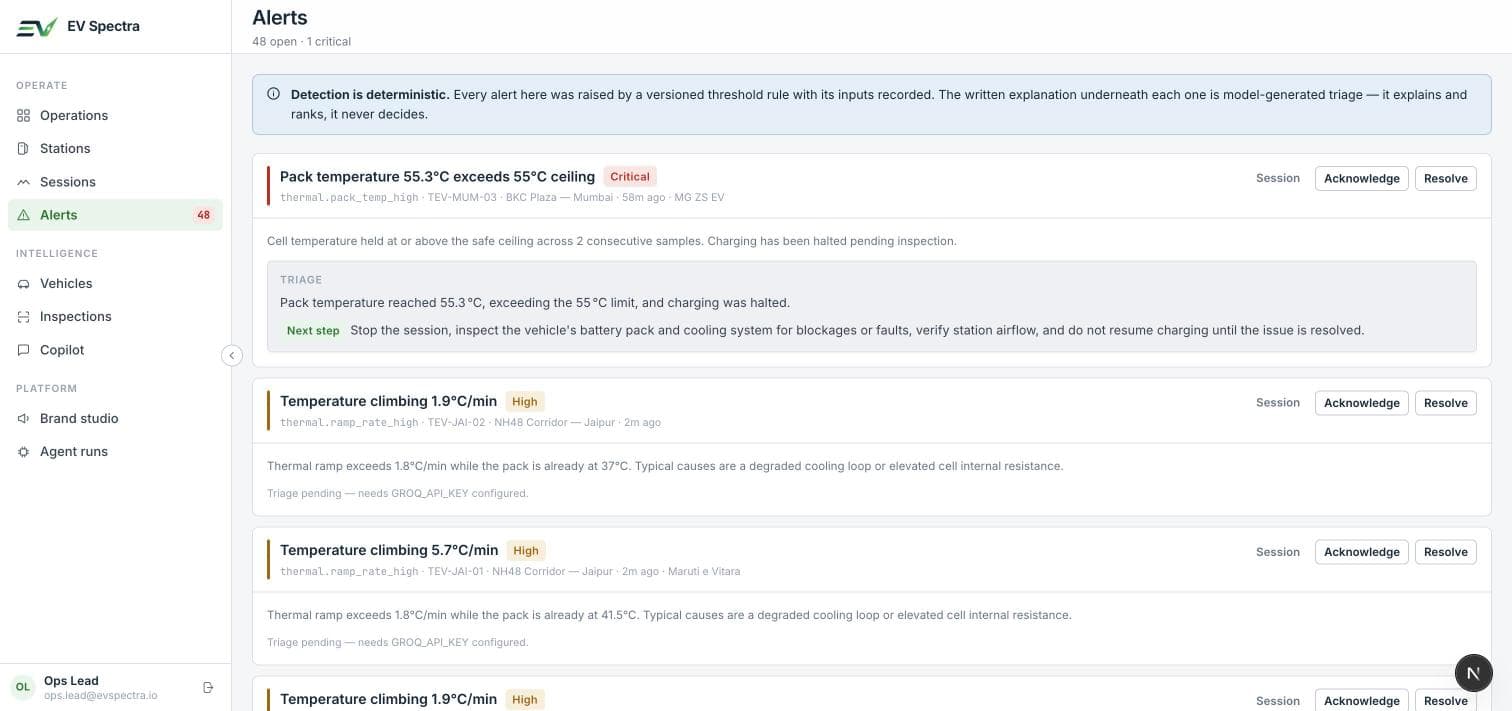Viewport: 1512px width, 711px height.
Task: Collapse the sidebar with the chevron button
Action: click(x=232, y=355)
